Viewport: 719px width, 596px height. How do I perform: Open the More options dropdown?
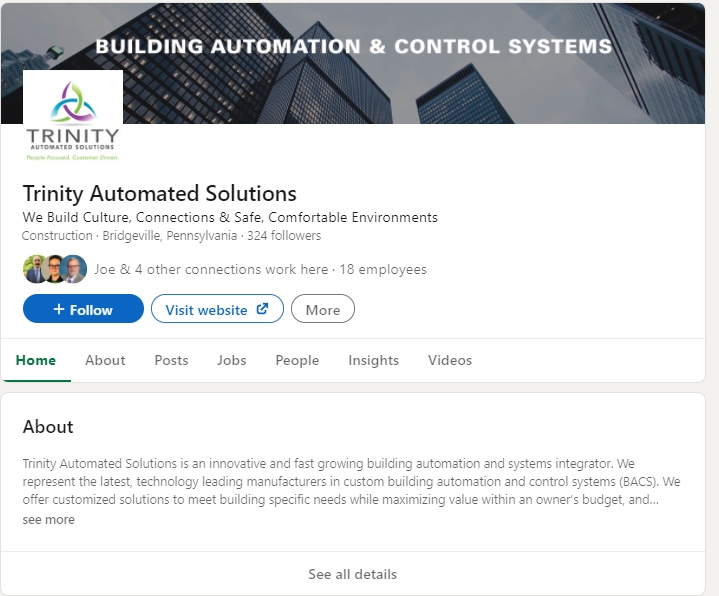[323, 309]
